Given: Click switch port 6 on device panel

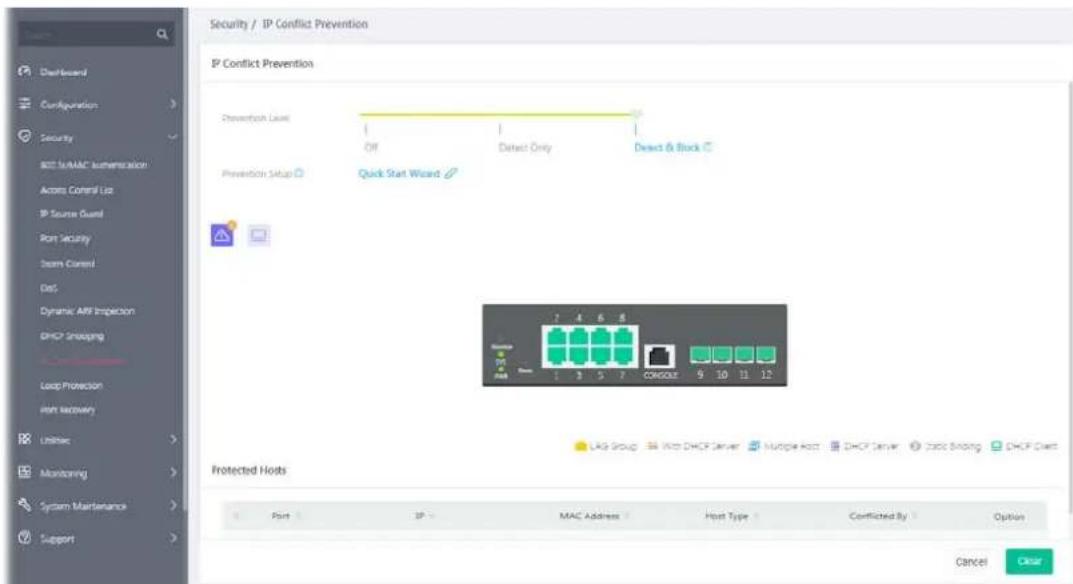Looking at the screenshot, I should pyautogui.click(x=601, y=336).
